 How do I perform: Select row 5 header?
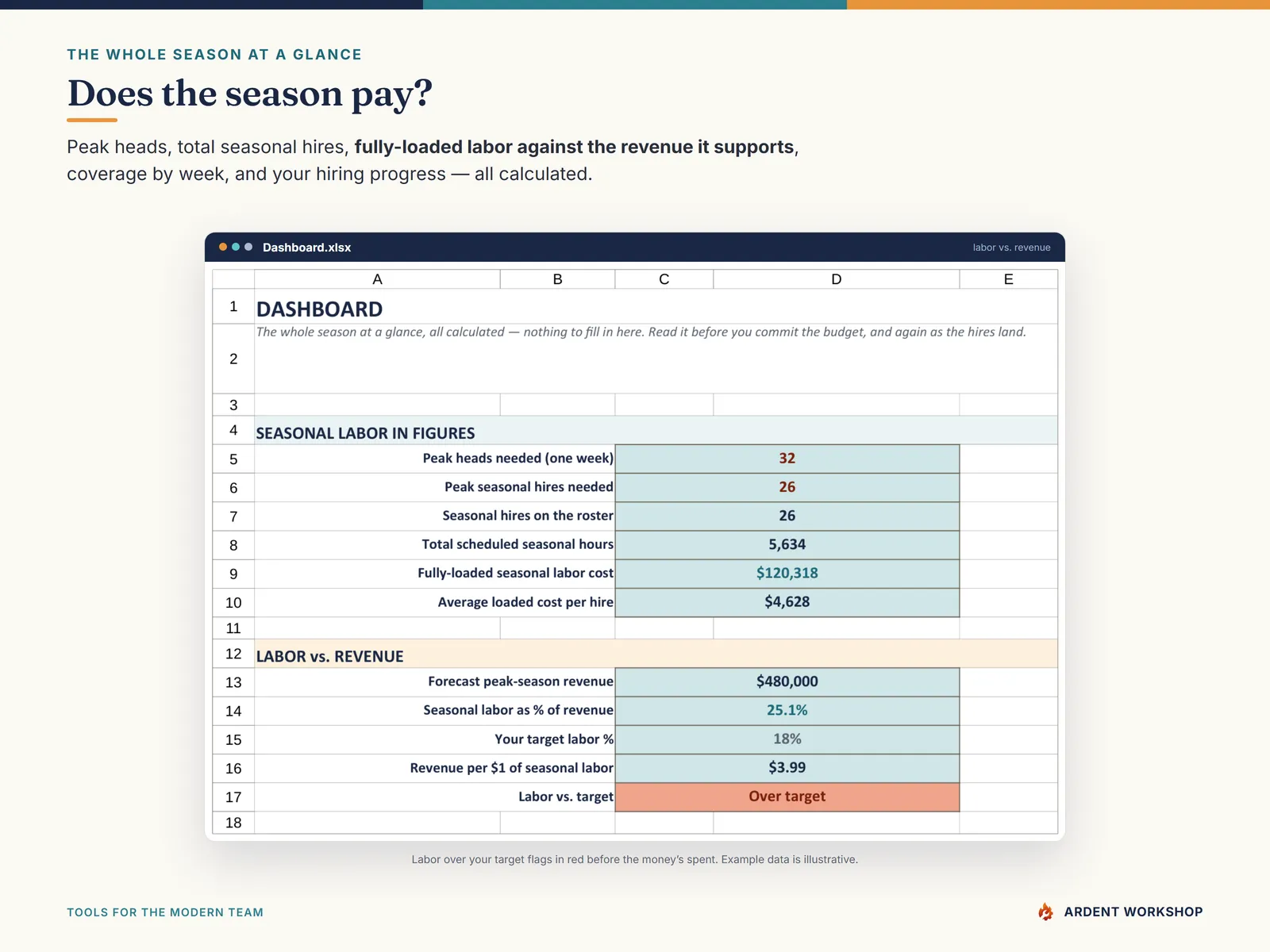coord(233,459)
